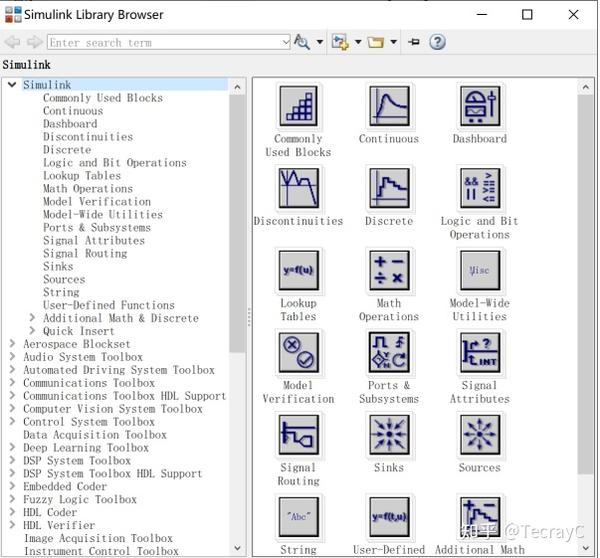
Task: Click the new model toolbar icon
Action: pos(339,42)
